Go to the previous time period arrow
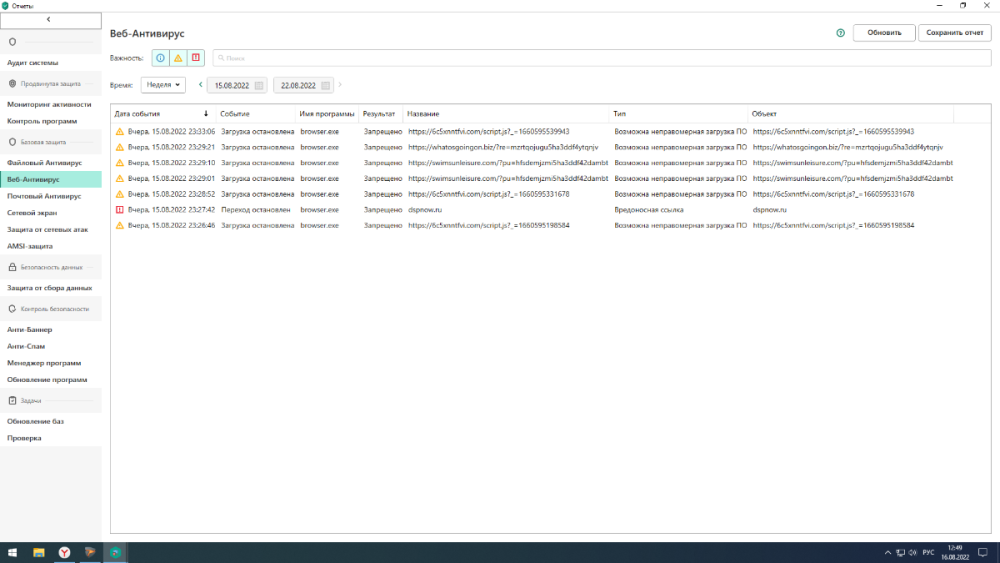Viewport: 1000px width, 563px height. pos(200,85)
